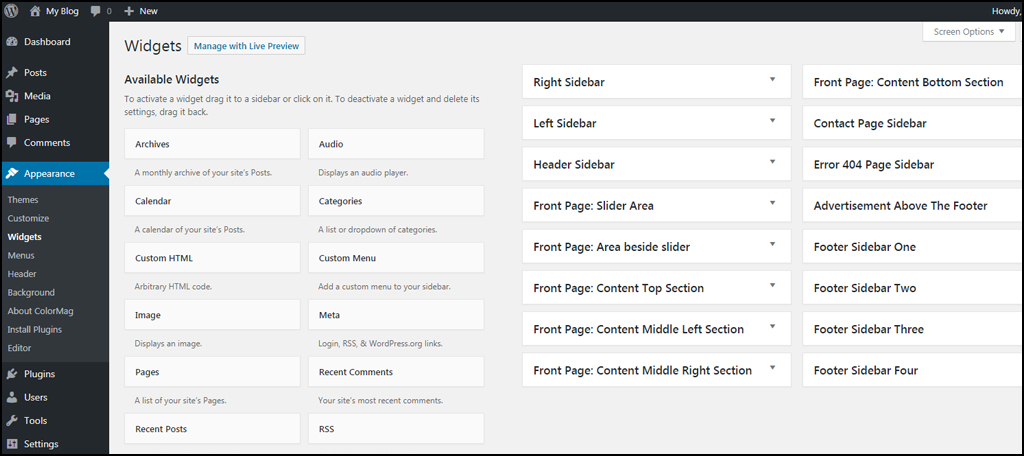This screenshot has height=456, width=1024.
Task: Click My Blog site link
Action: click(62, 11)
